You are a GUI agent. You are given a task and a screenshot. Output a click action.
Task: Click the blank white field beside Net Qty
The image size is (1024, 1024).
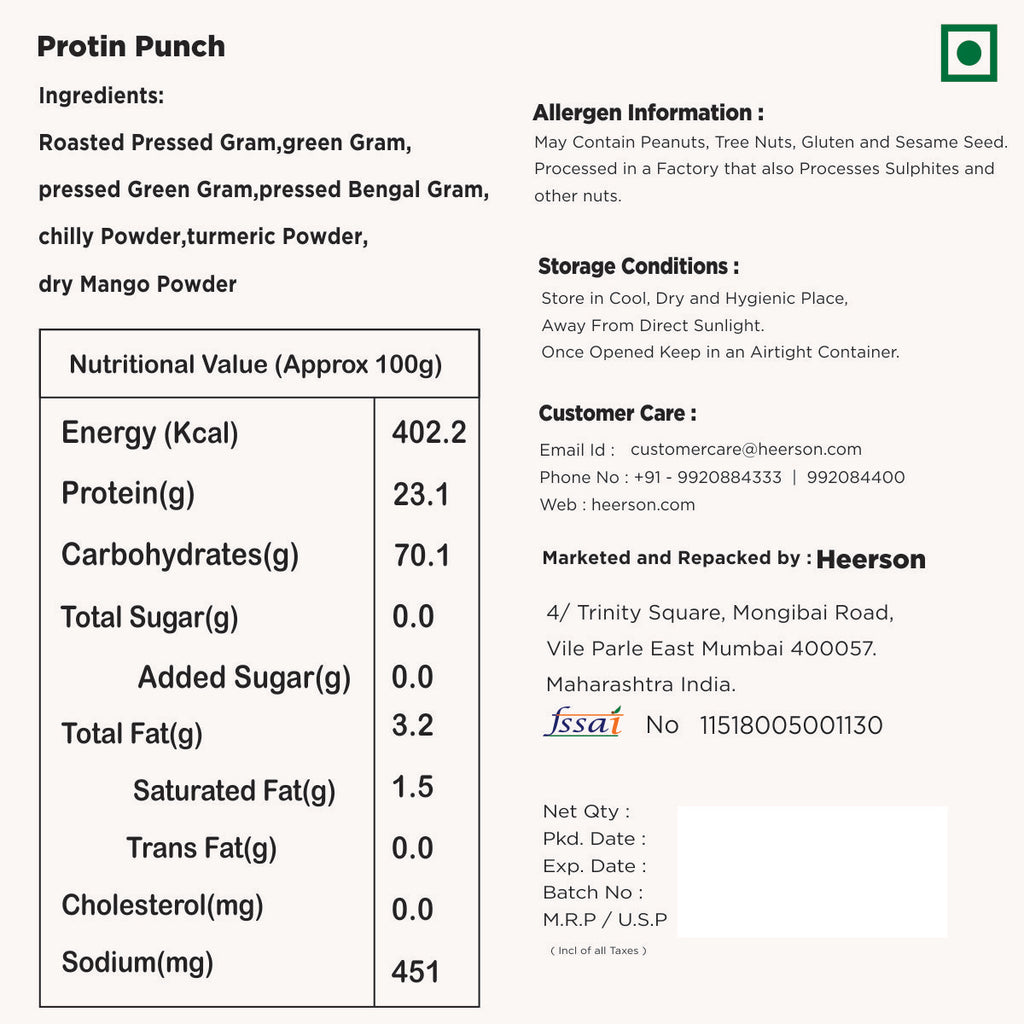[812, 871]
